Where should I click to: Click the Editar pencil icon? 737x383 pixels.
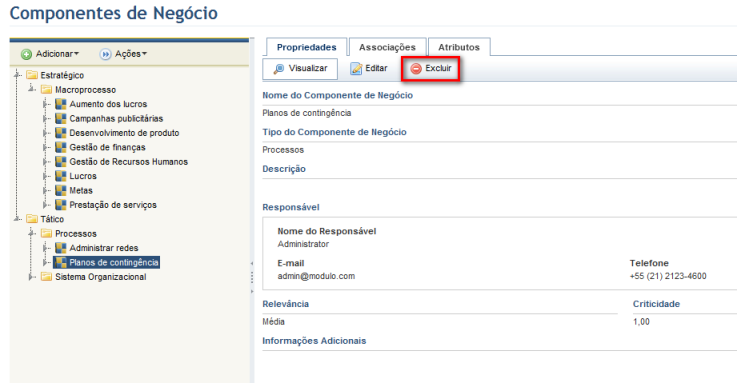[x=356, y=69]
